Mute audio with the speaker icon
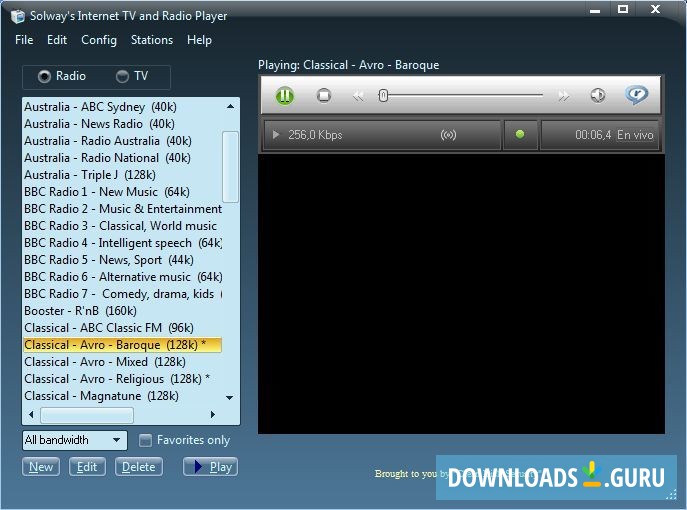687x510 pixels. [x=598, y=95]
